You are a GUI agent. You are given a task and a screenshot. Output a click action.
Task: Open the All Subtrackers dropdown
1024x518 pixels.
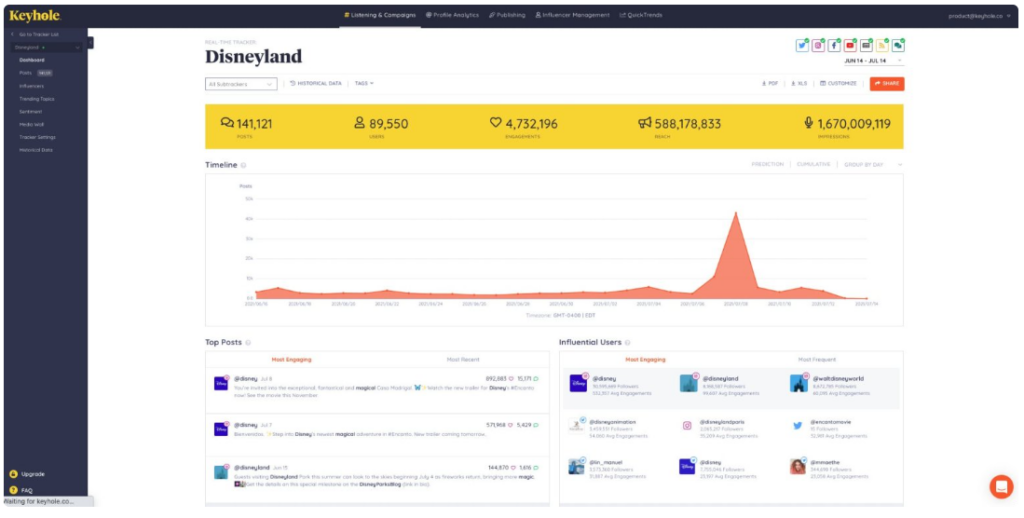coord(241,84)
